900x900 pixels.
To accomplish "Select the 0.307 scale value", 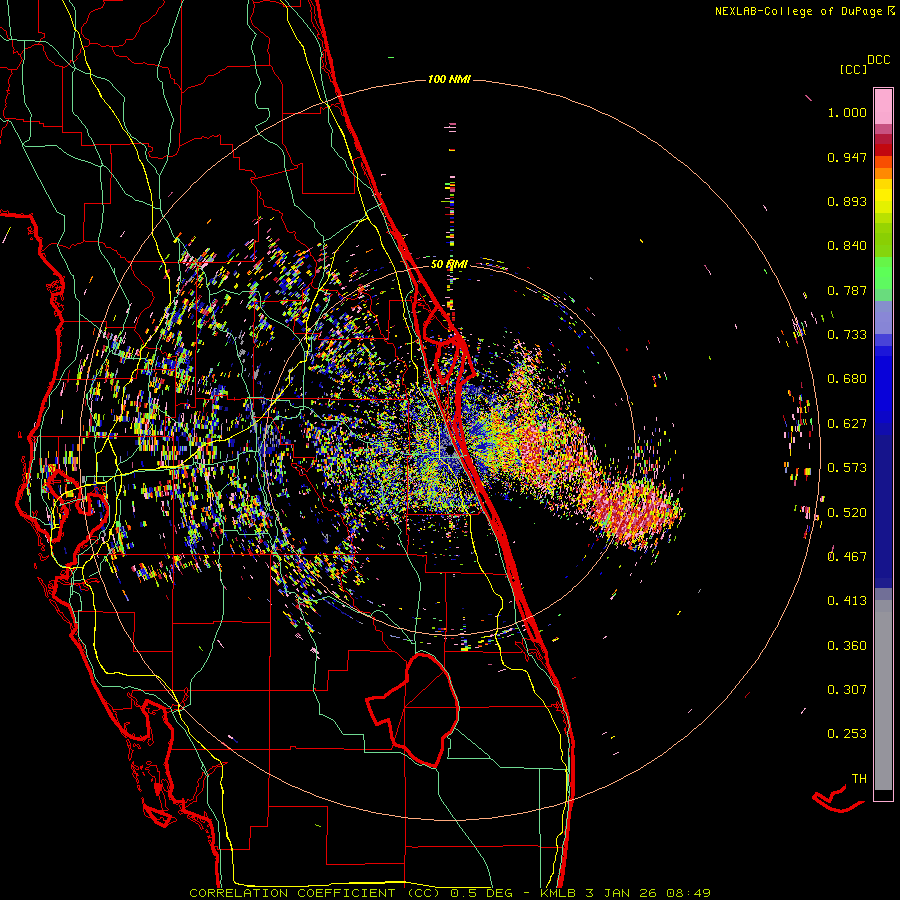I will click(x=847, y=690).
